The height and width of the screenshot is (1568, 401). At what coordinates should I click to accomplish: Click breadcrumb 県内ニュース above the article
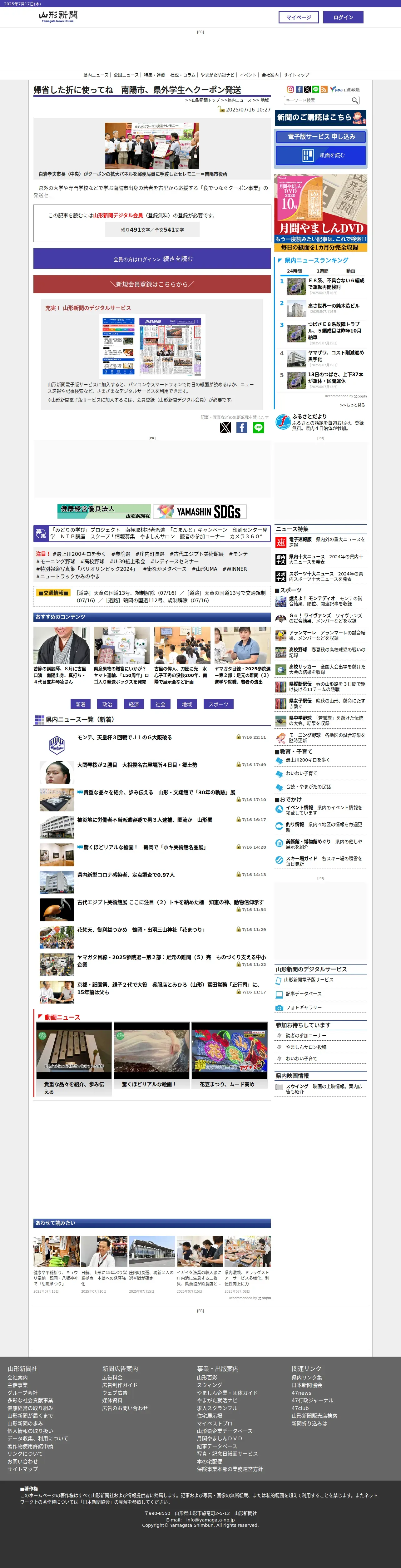[239, 100]
